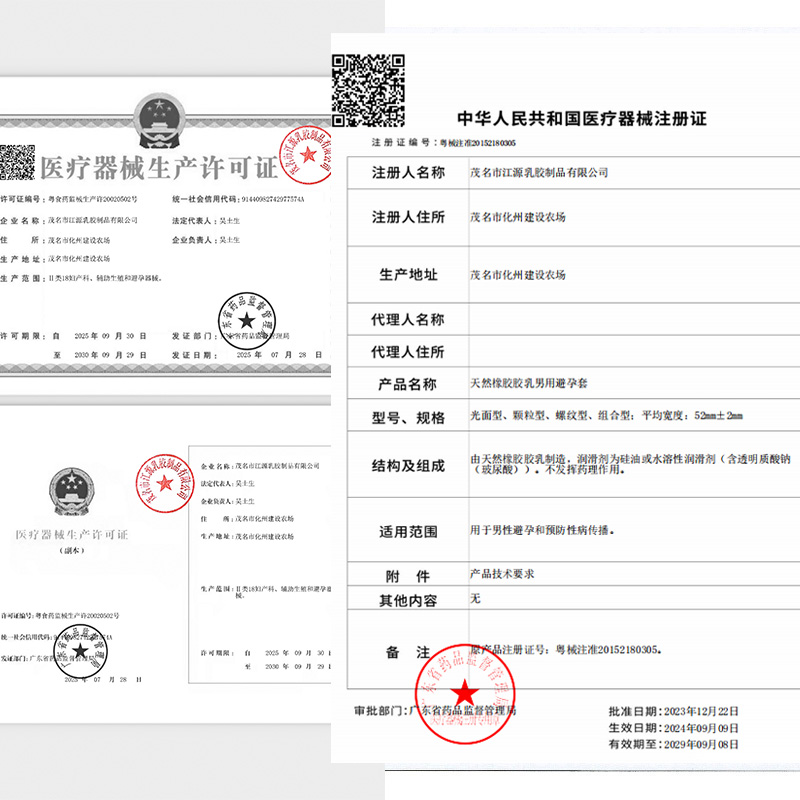Click the black round seal on the 副本 copy
Image resolution: width=800 pixels, height=800 pixels.
[x=81, y=652]
